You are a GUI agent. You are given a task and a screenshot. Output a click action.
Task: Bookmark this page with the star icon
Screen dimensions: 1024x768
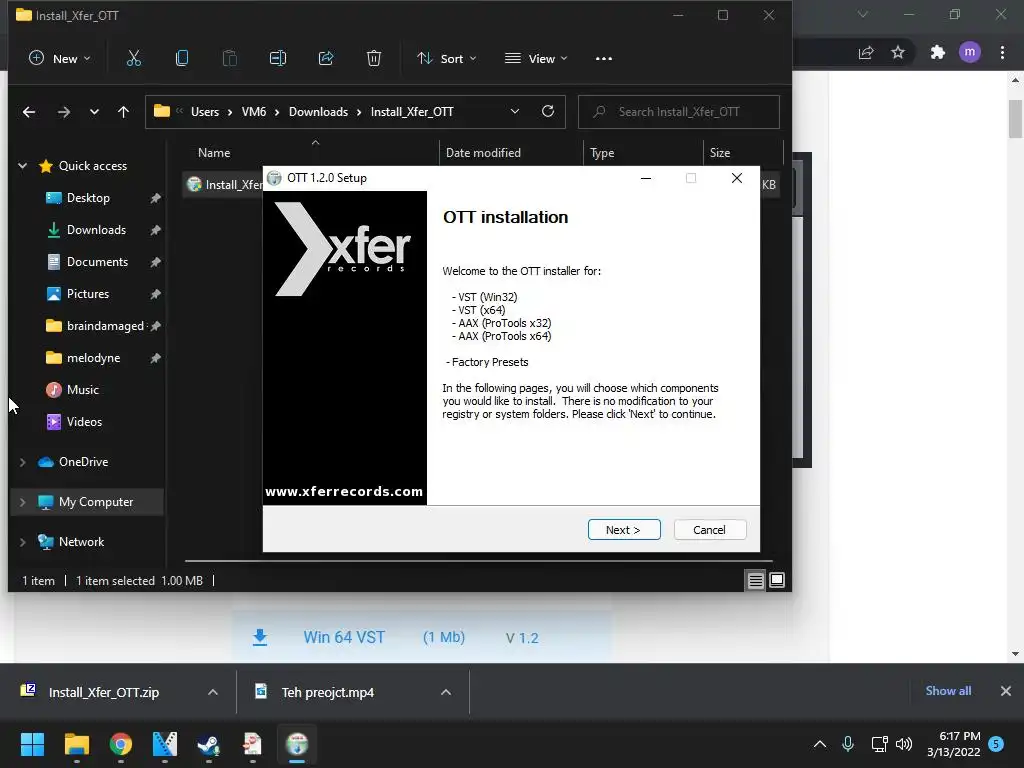tap(898, 52)
